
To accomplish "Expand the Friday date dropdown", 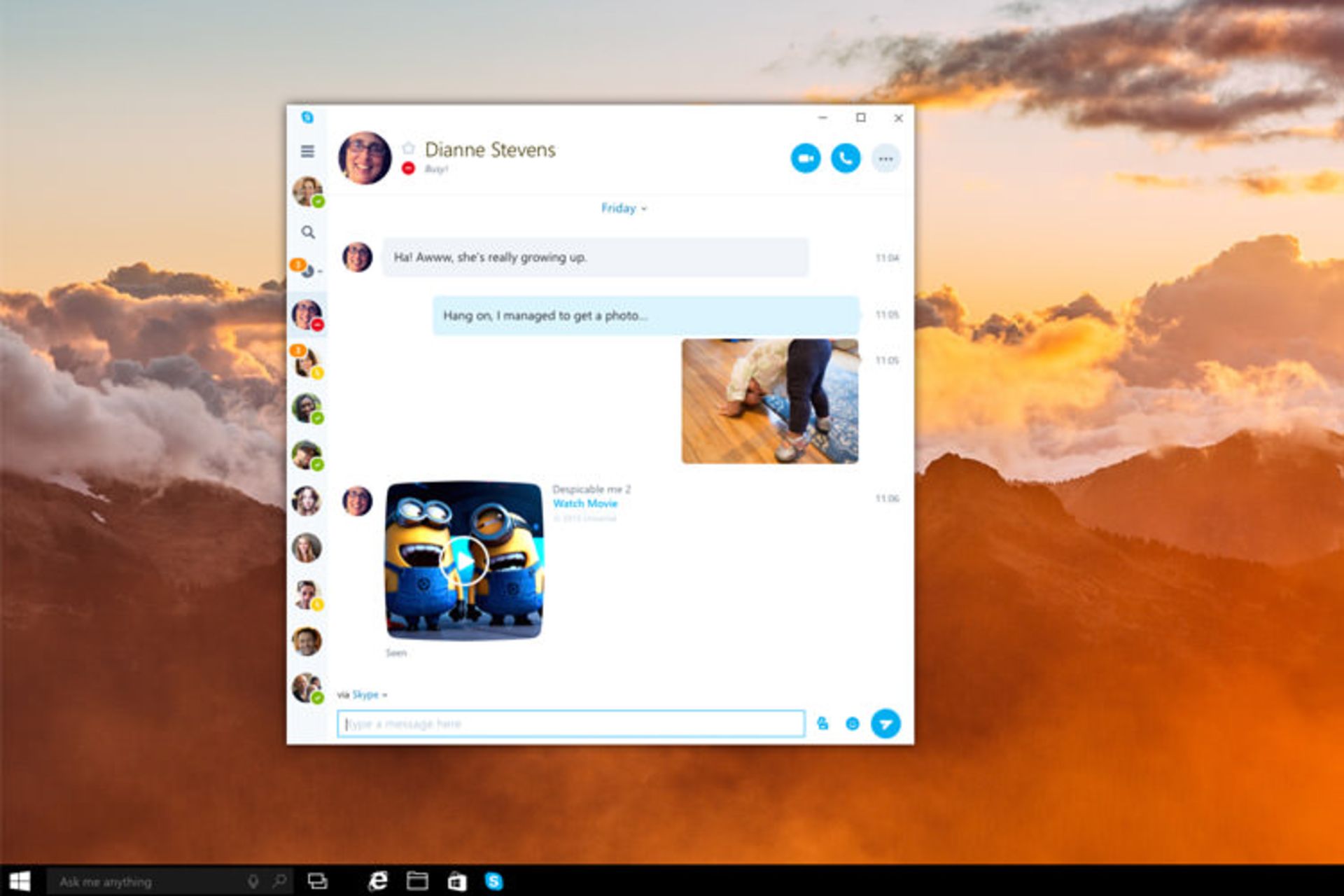I will pos(624,208).
